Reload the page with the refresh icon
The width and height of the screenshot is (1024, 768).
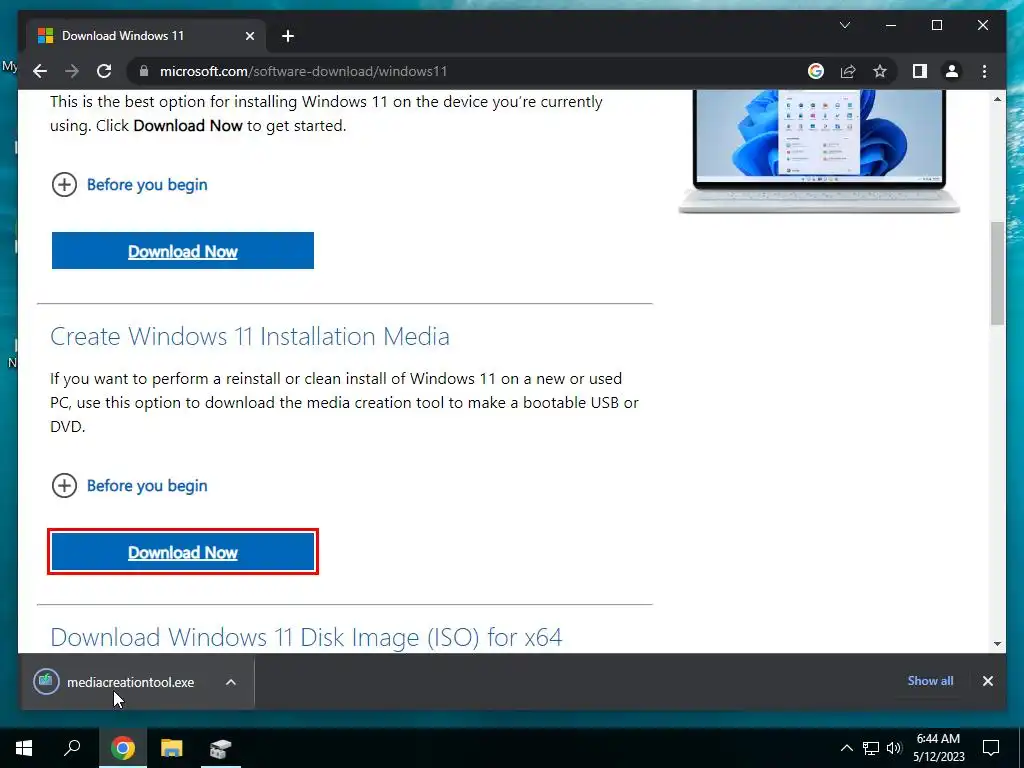click(x=104, y=71)
